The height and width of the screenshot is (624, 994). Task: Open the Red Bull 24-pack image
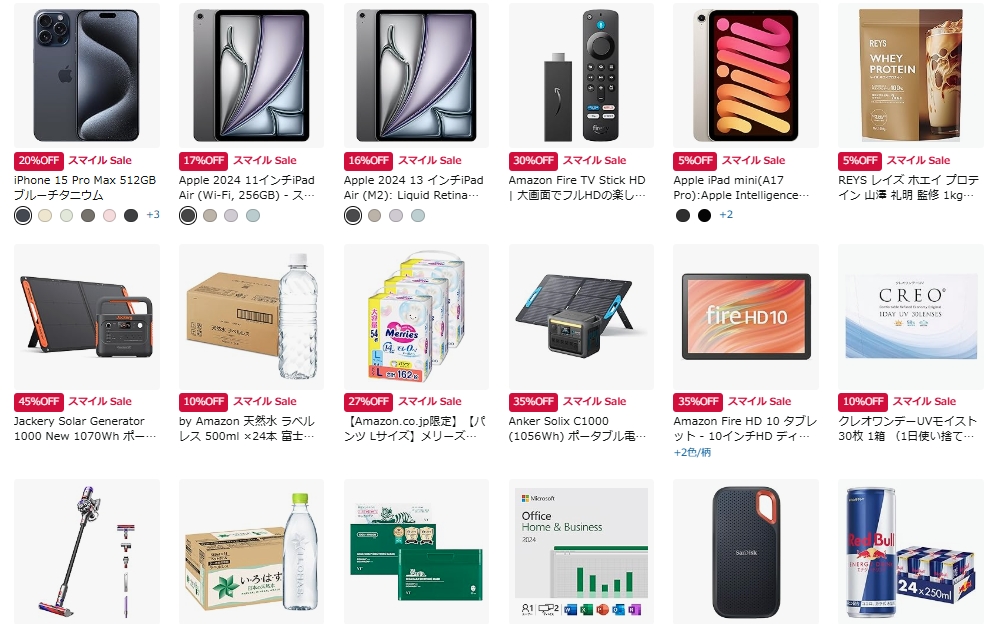(x=911, y=551)
